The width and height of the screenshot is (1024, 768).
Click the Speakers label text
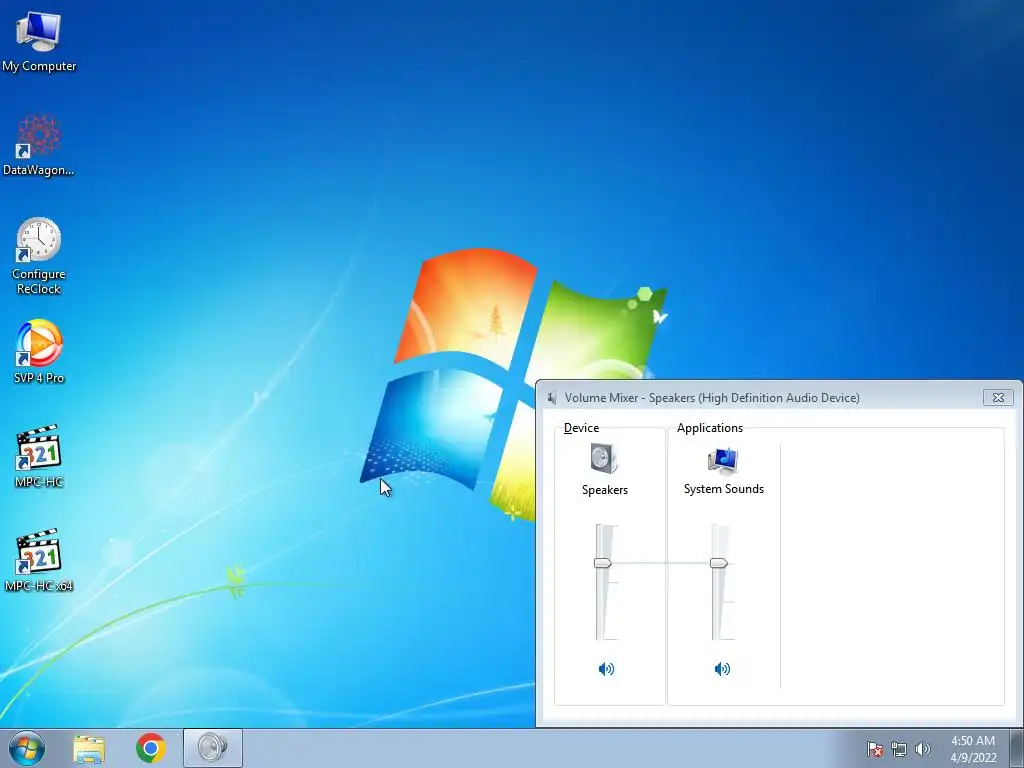pyautogui.click(x=605, y=490)
